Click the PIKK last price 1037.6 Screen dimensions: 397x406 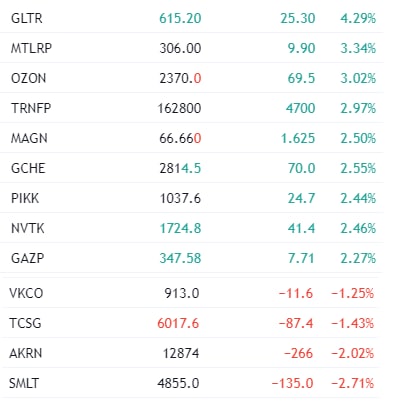(x=180, y=198)
